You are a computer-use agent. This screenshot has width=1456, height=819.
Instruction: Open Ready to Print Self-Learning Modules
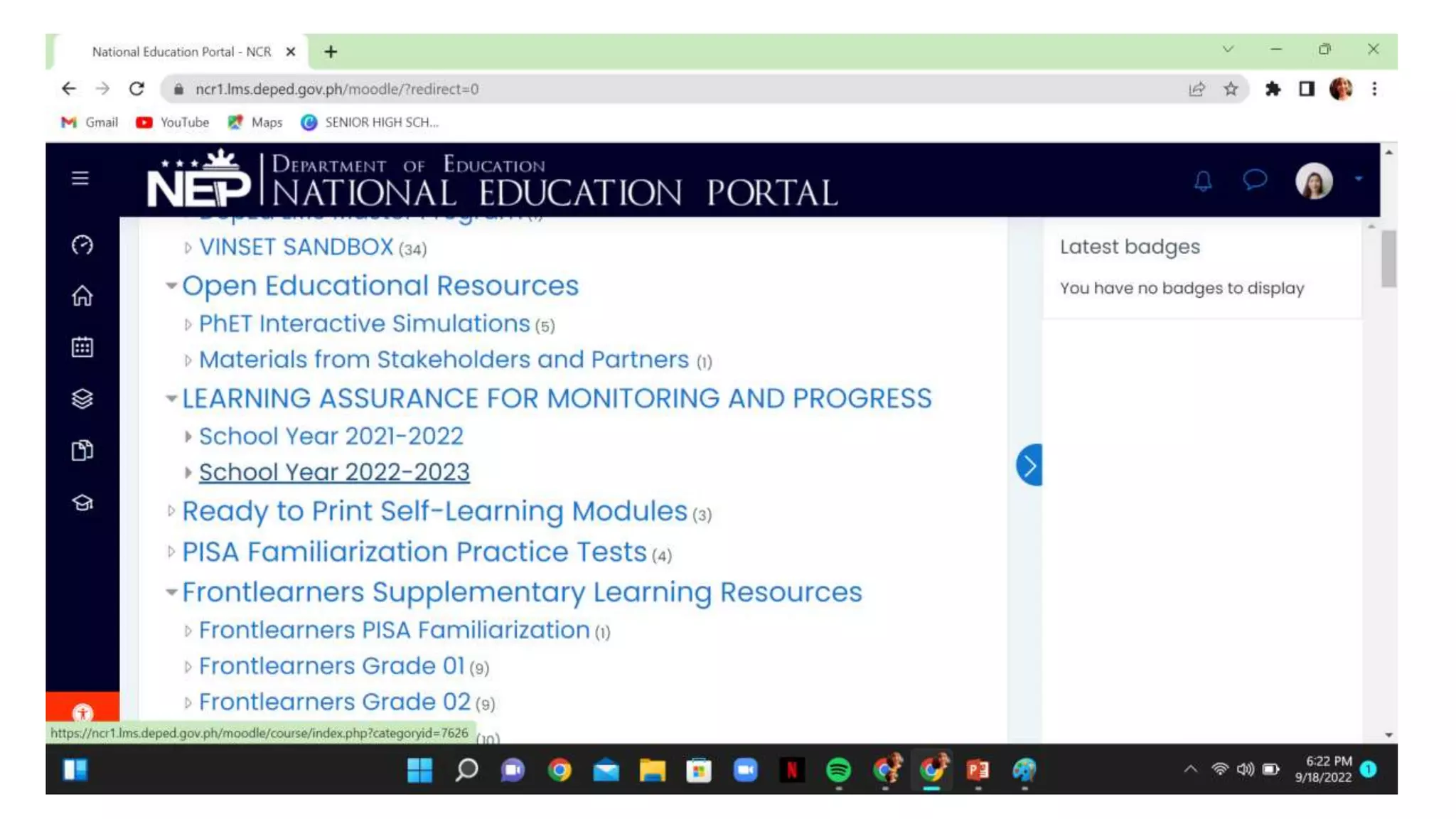(434, 511)
